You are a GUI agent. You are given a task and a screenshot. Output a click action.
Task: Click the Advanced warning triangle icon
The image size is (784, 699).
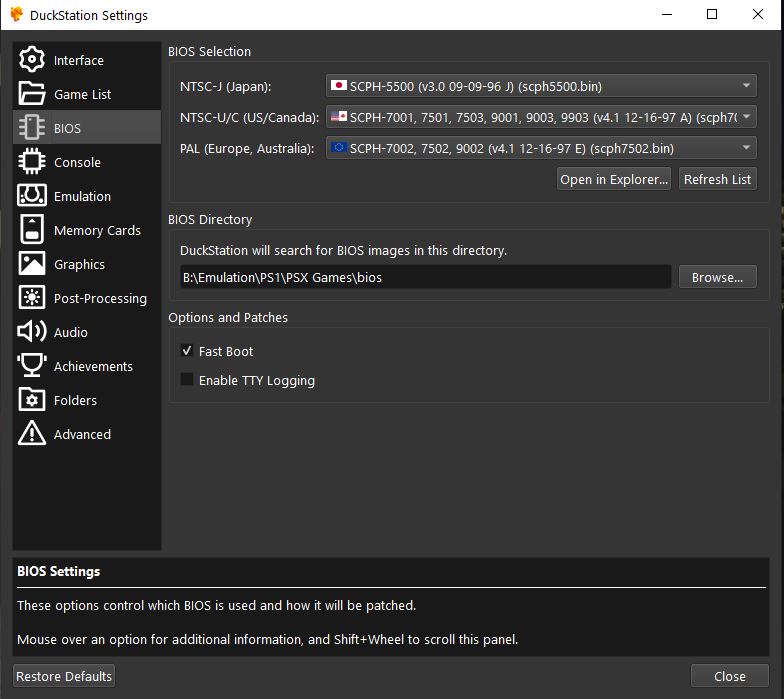tap(32, 434)
